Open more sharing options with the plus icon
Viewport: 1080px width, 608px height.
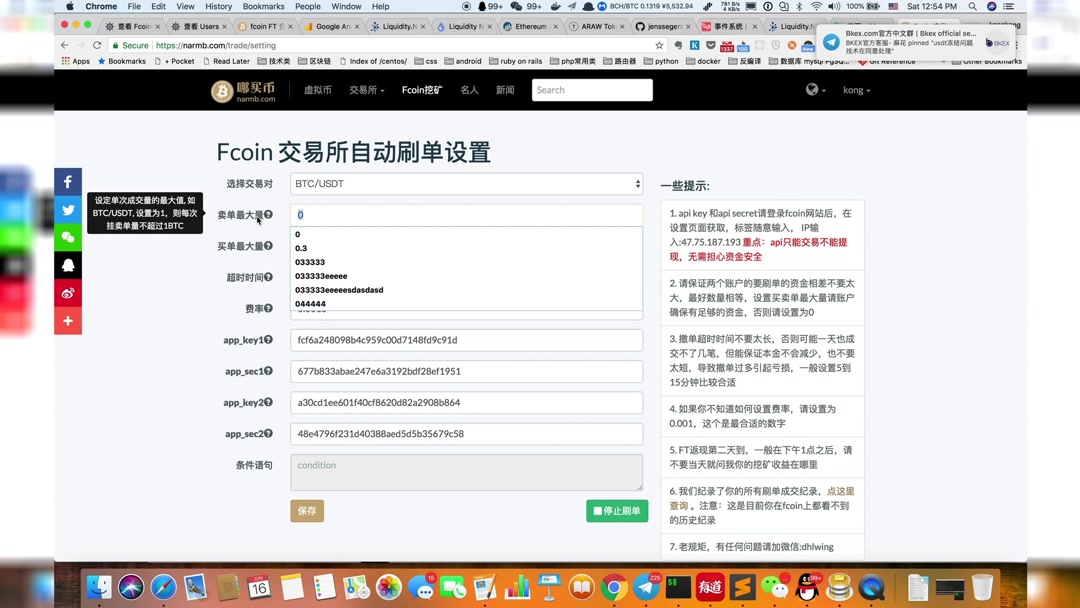[x=67, y=321]
